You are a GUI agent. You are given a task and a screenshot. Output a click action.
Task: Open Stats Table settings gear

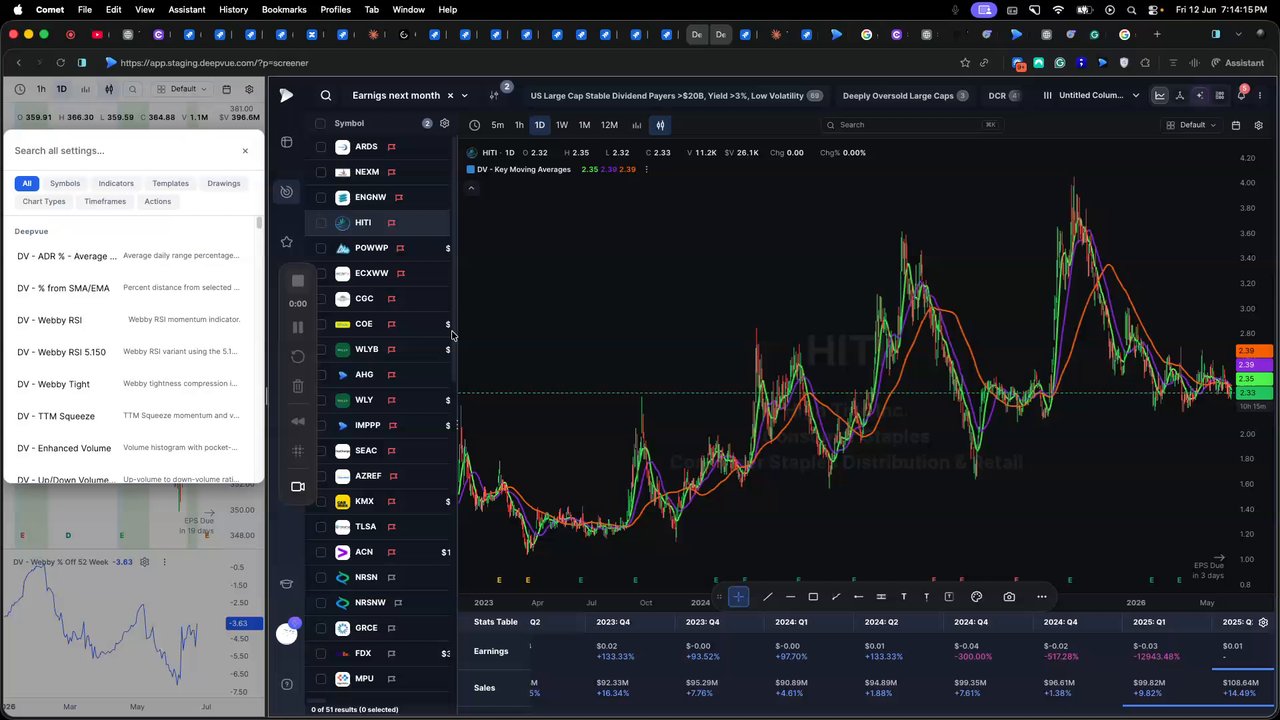click(1263, 622)
